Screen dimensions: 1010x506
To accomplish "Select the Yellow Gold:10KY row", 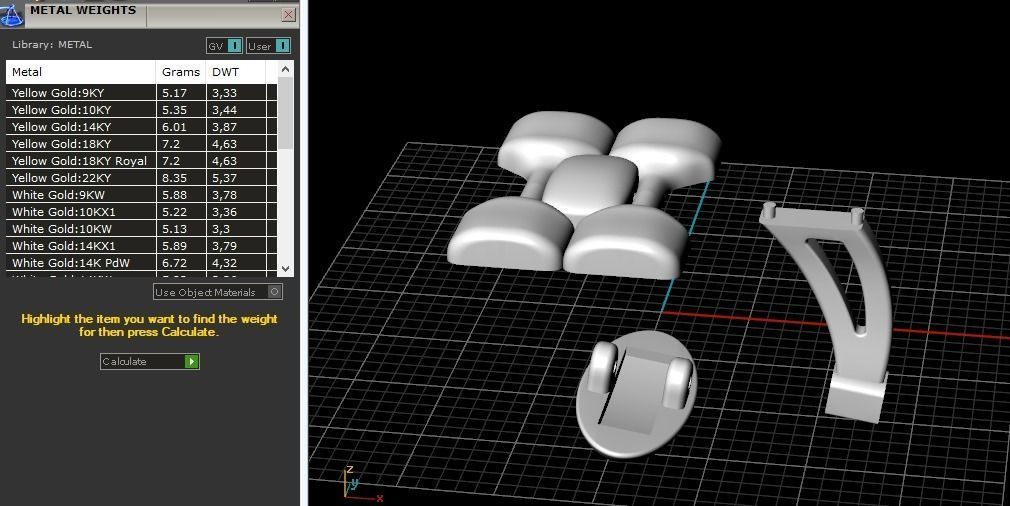I will [142, 109].
